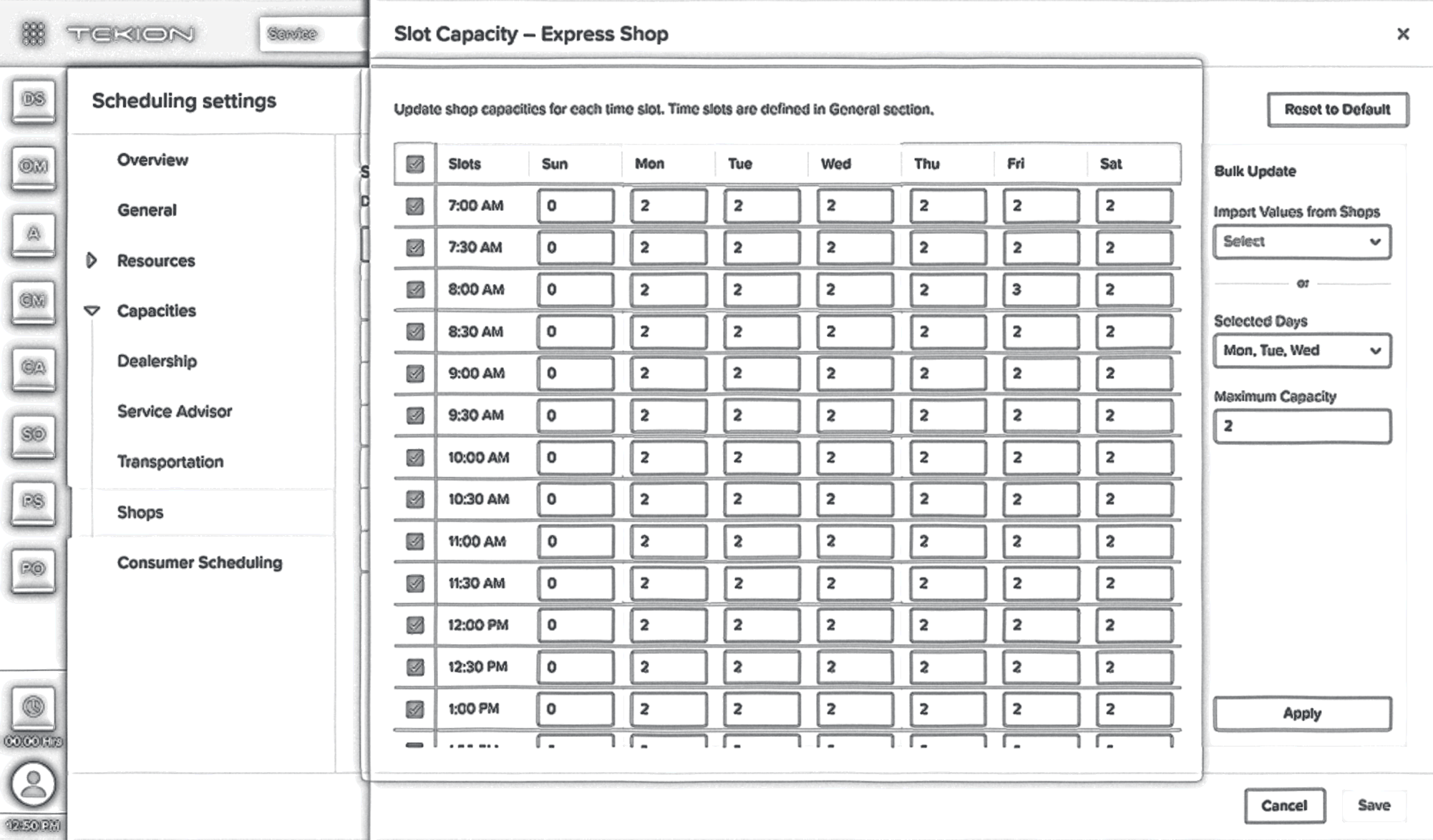Open the PO module in sidebar
Viewport: 1433px width, 840px height.
[33, 570]
